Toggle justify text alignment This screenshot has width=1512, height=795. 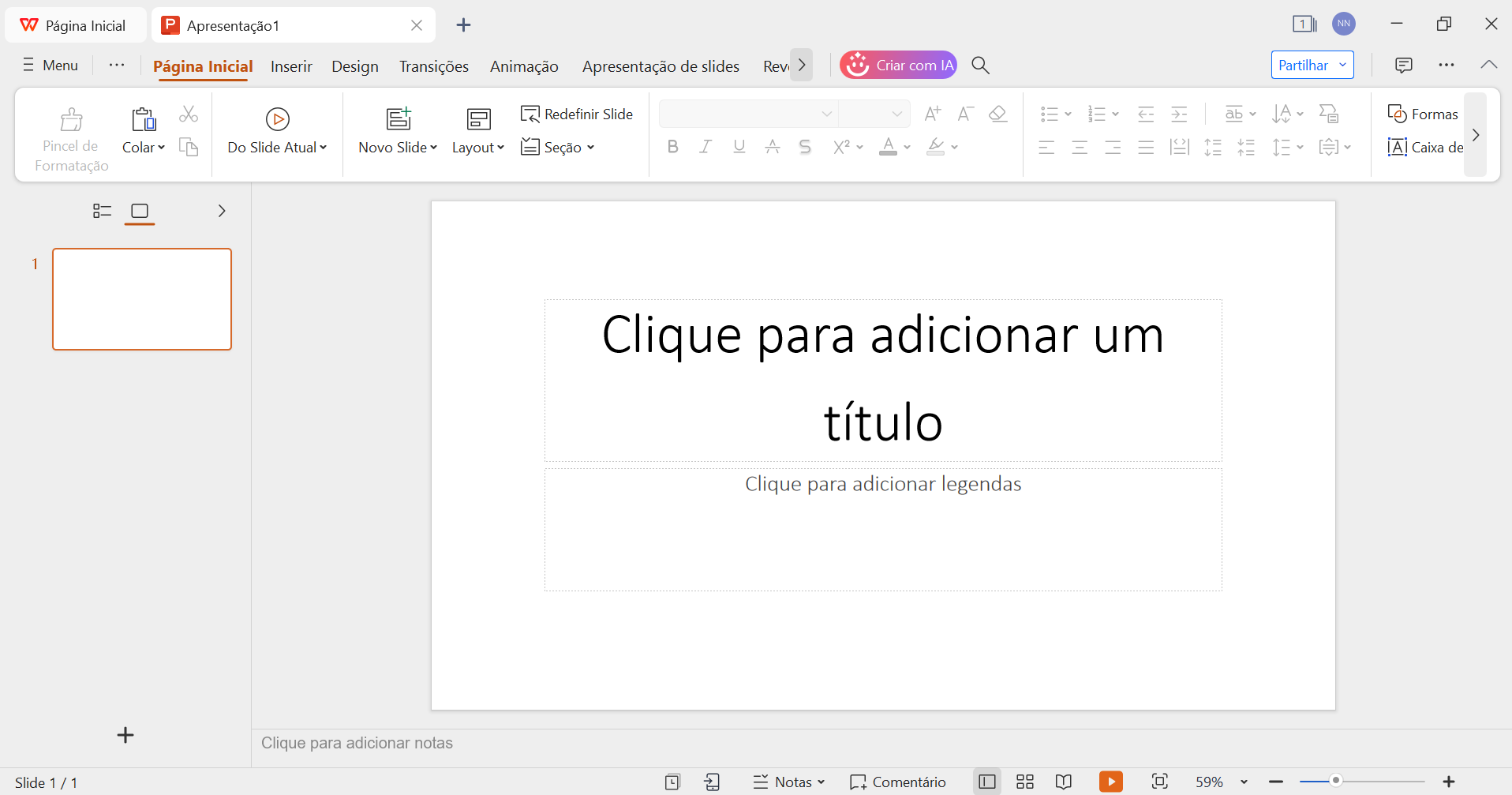[1146, 147]
